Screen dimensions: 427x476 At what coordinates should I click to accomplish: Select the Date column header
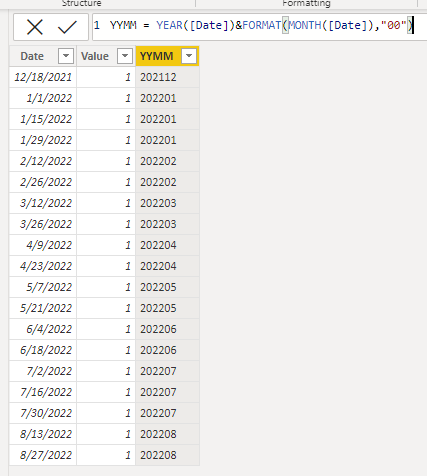[43, 56]
